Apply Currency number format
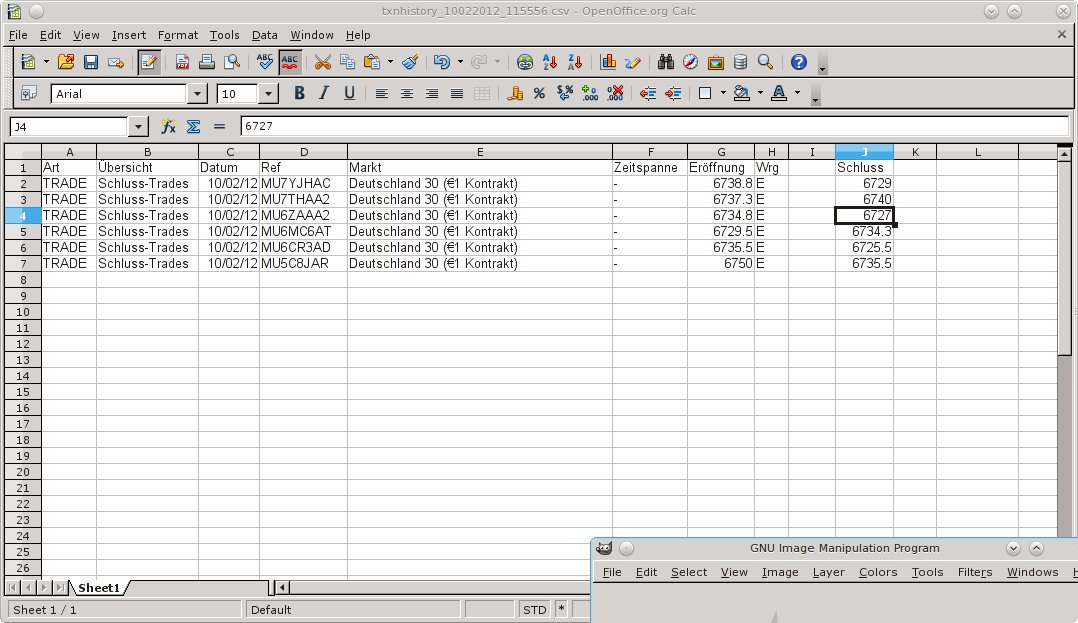The width and height of the screenshot is (1078, 623). point(515,94)
